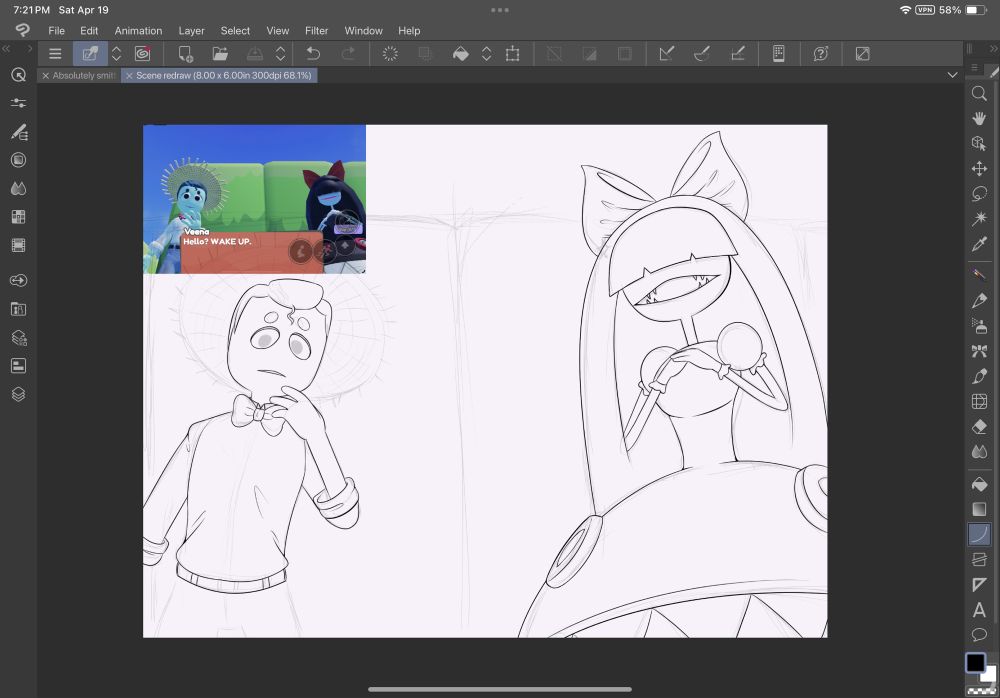1000x698 pixels.
Task: Collapse the left palette dock arrows
Action: [x=8, y=49]
